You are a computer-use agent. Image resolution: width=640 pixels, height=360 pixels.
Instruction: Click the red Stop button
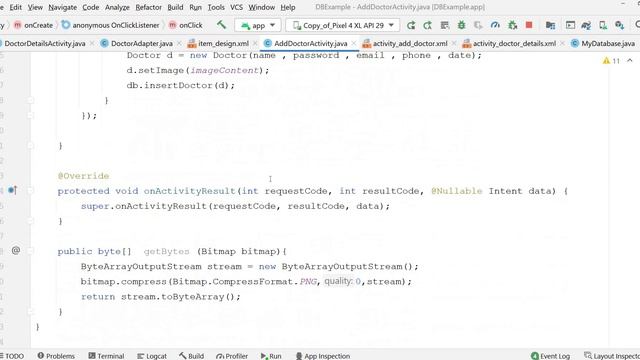(x=529, y=25)
